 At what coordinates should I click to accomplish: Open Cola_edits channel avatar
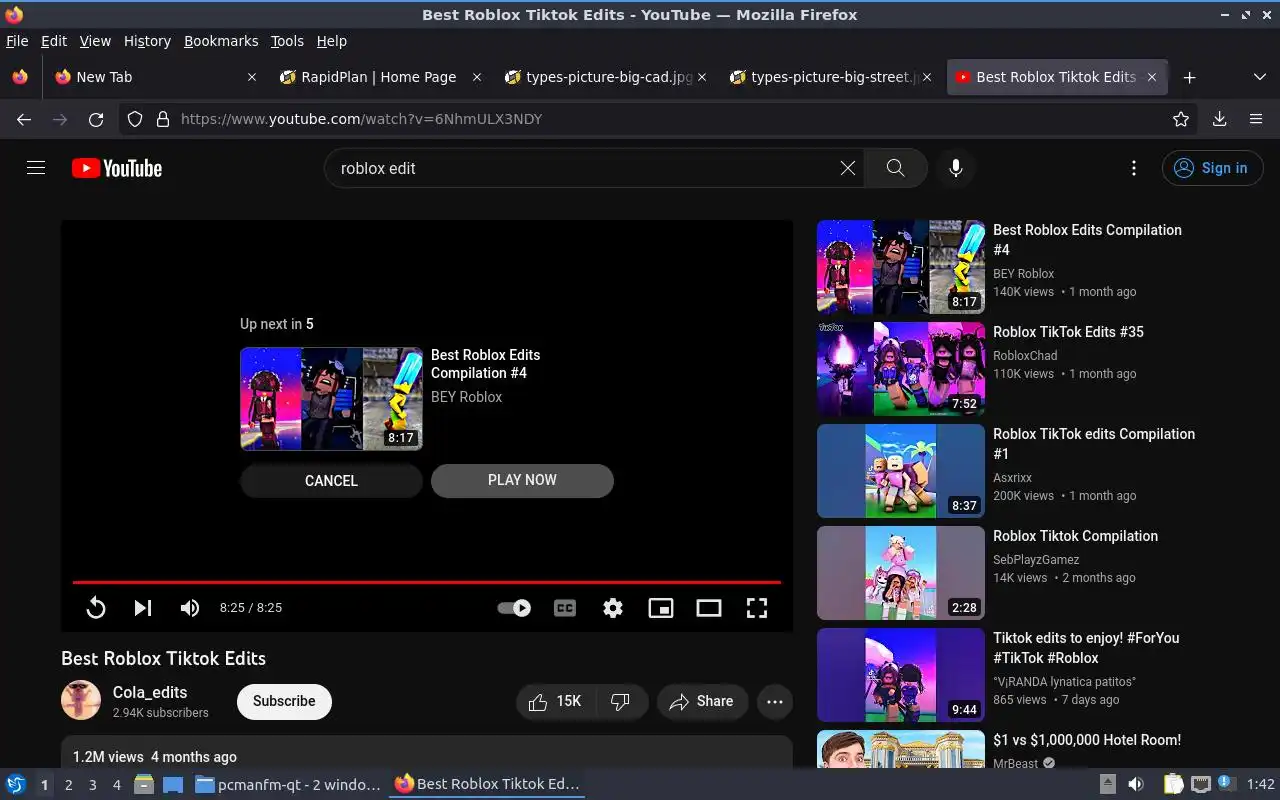pos(81,700)
